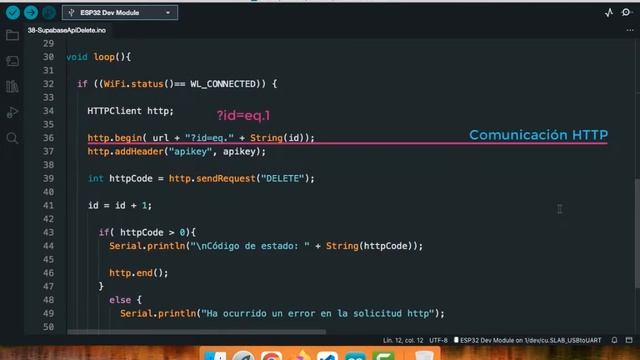This screenshot has width=640, height=360.
Task: Click the Verify sketch checkmark button
Action: (13, 13)
